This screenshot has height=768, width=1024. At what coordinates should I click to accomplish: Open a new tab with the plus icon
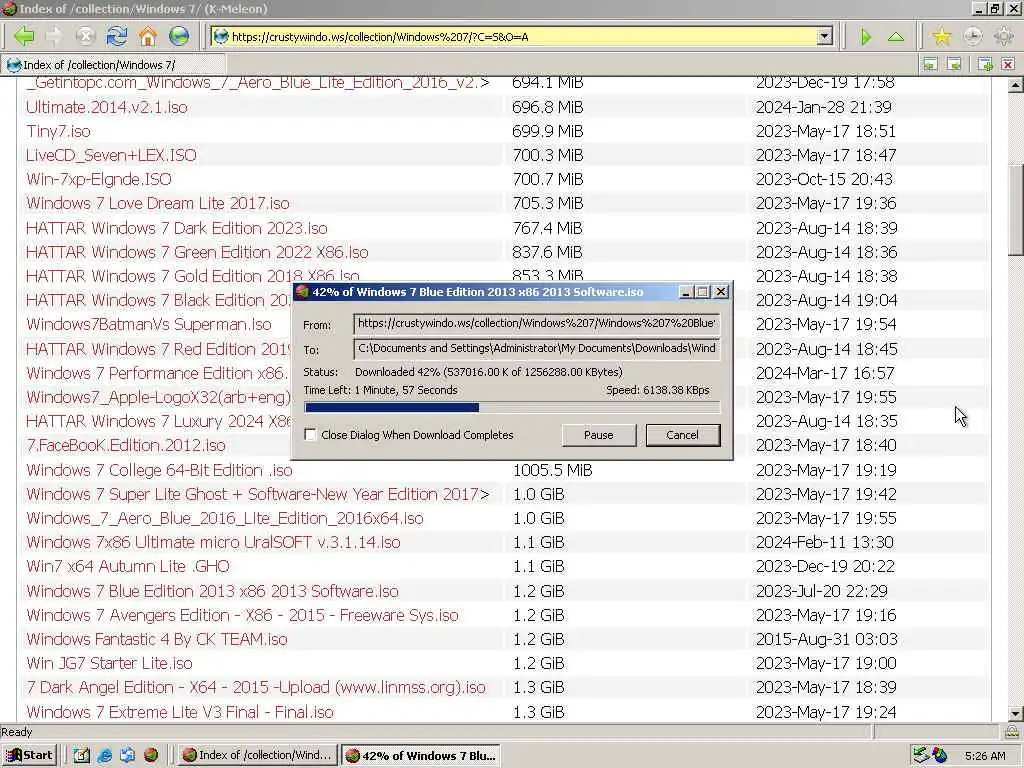point(985,65)
